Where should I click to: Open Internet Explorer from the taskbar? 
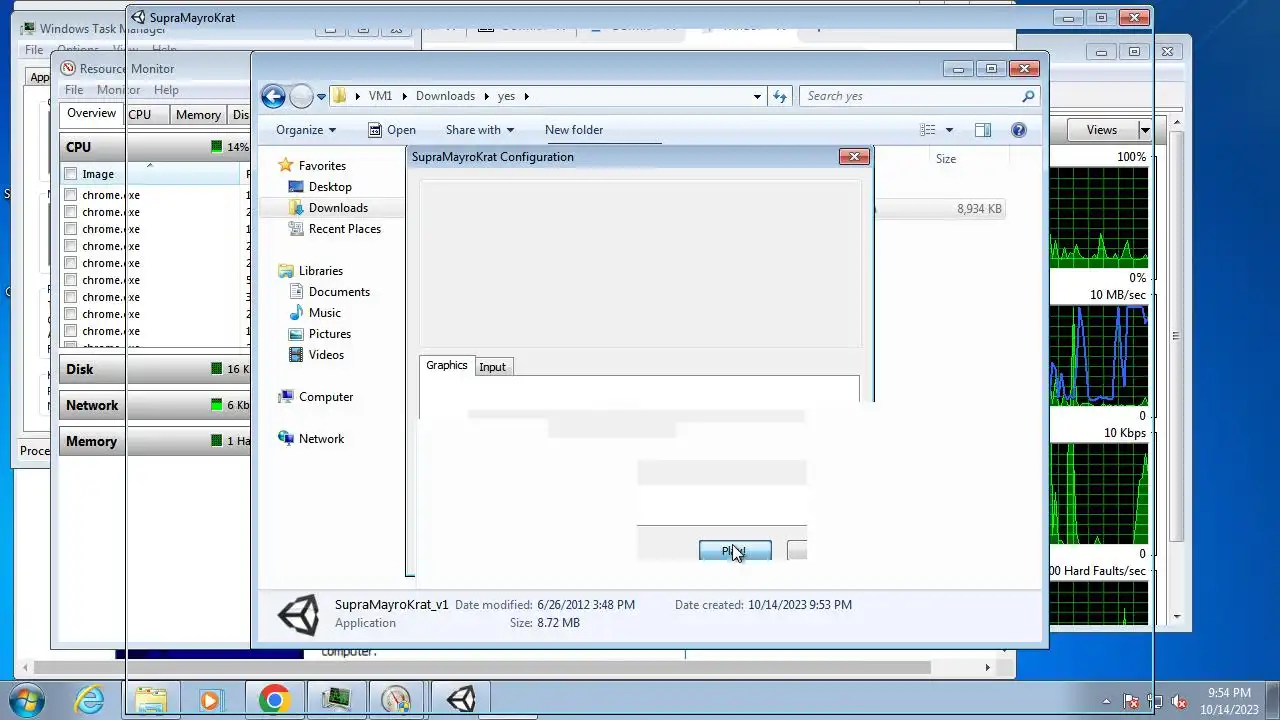point(90,699)
